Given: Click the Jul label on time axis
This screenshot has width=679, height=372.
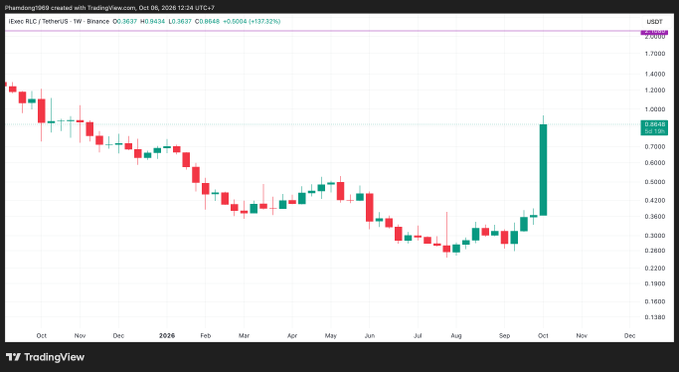Looking at the screenshot, I should click(x=417, y=336).
